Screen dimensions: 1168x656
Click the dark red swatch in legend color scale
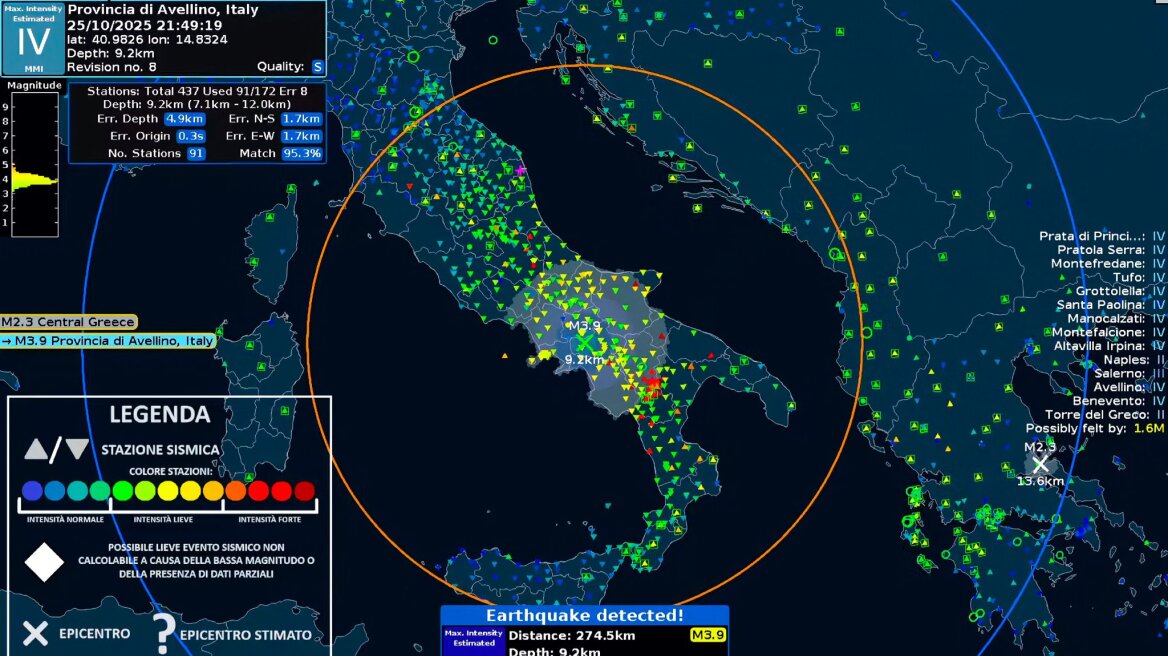click(x=304, y=491)
